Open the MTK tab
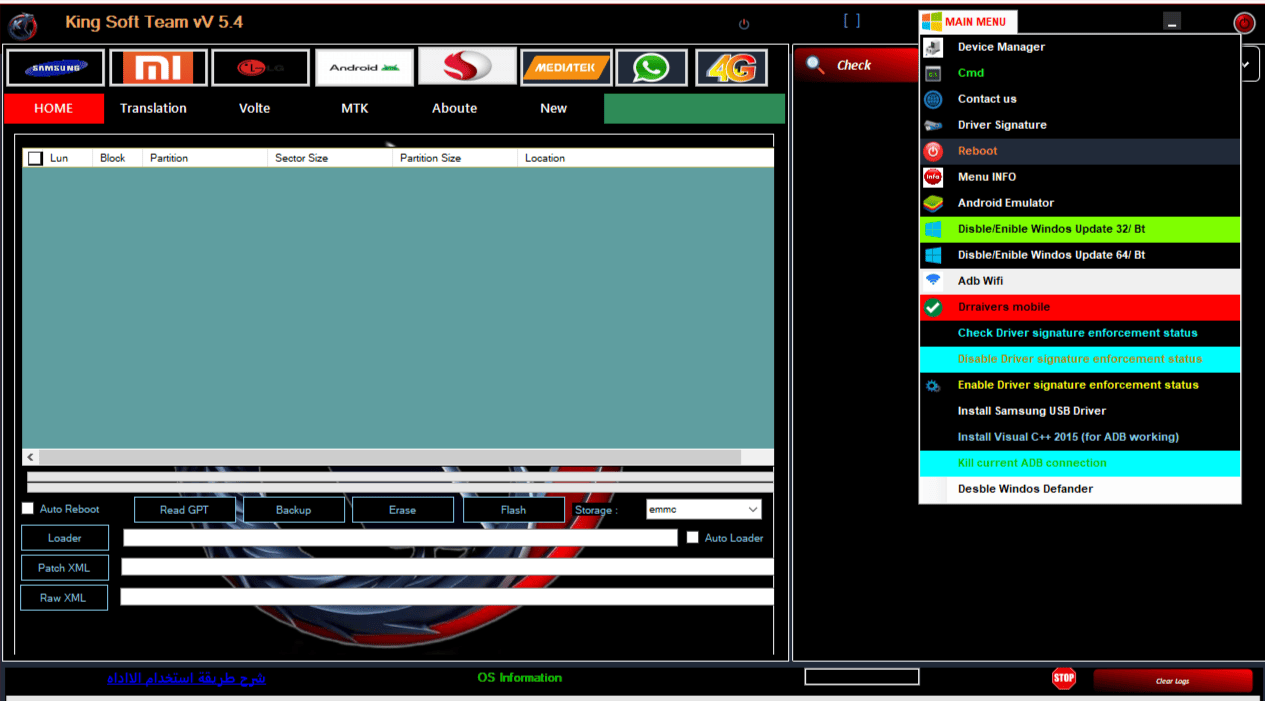 [355, 108]
